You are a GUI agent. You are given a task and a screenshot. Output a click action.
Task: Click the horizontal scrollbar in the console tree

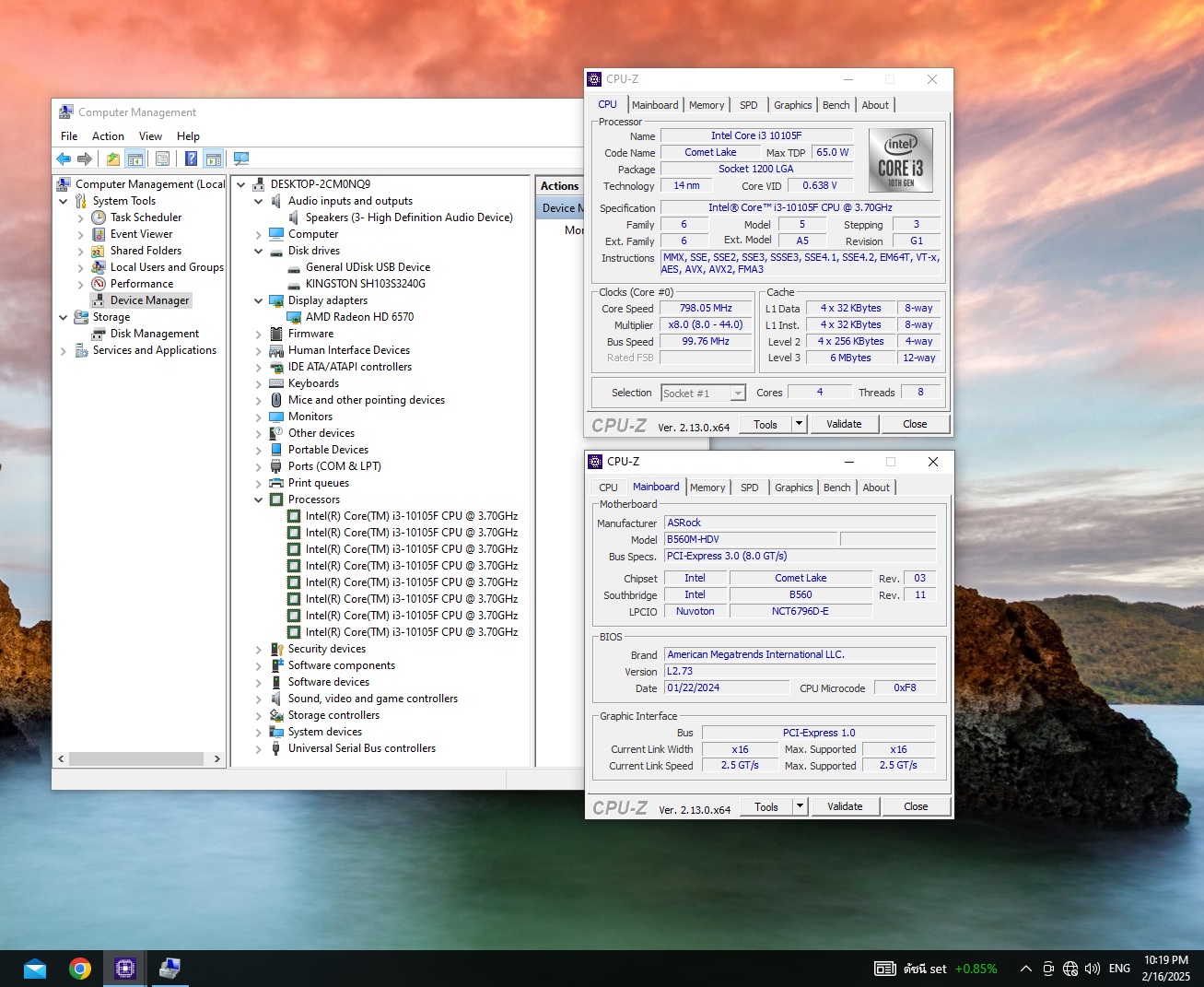(x=138, y=759)
